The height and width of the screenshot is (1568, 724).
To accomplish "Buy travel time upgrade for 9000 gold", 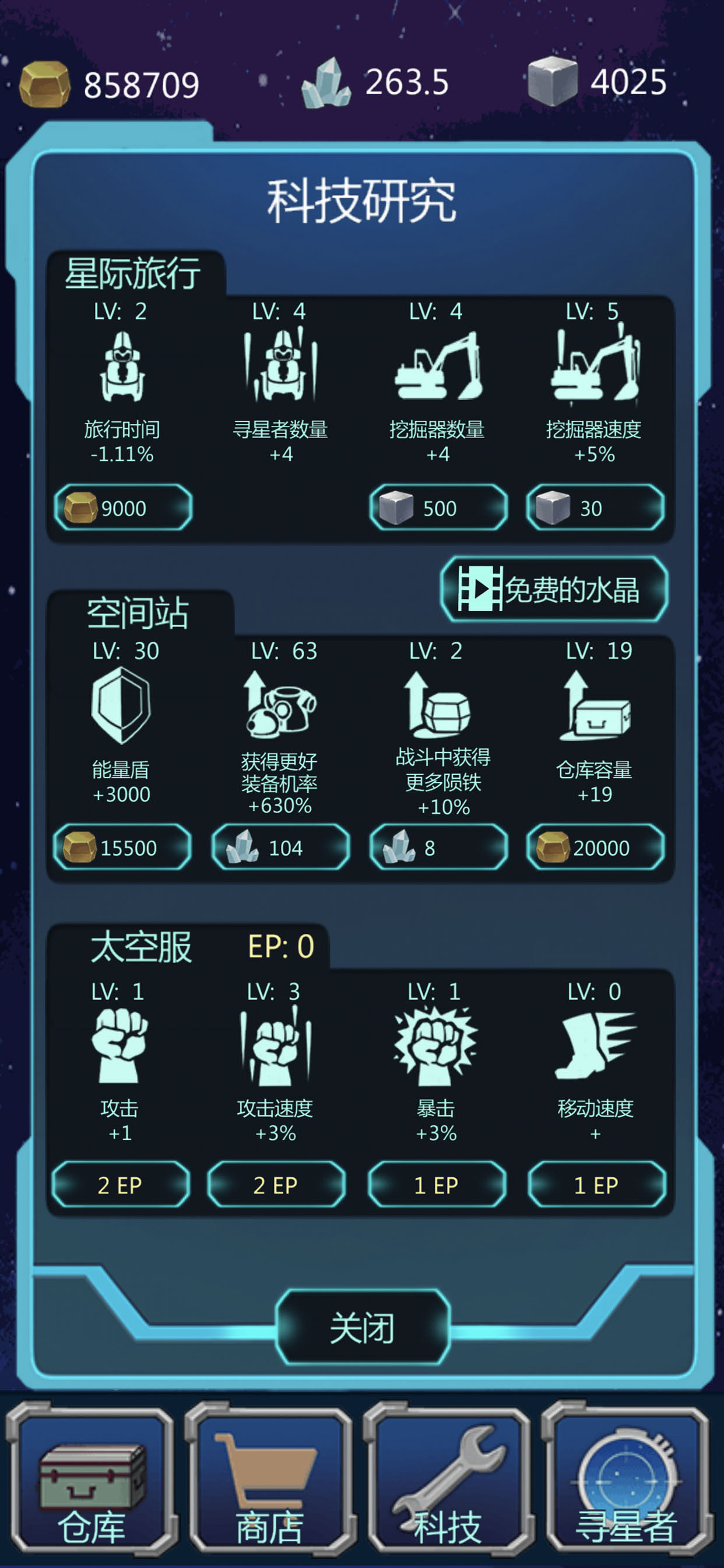I will click(x=124, y=508).
